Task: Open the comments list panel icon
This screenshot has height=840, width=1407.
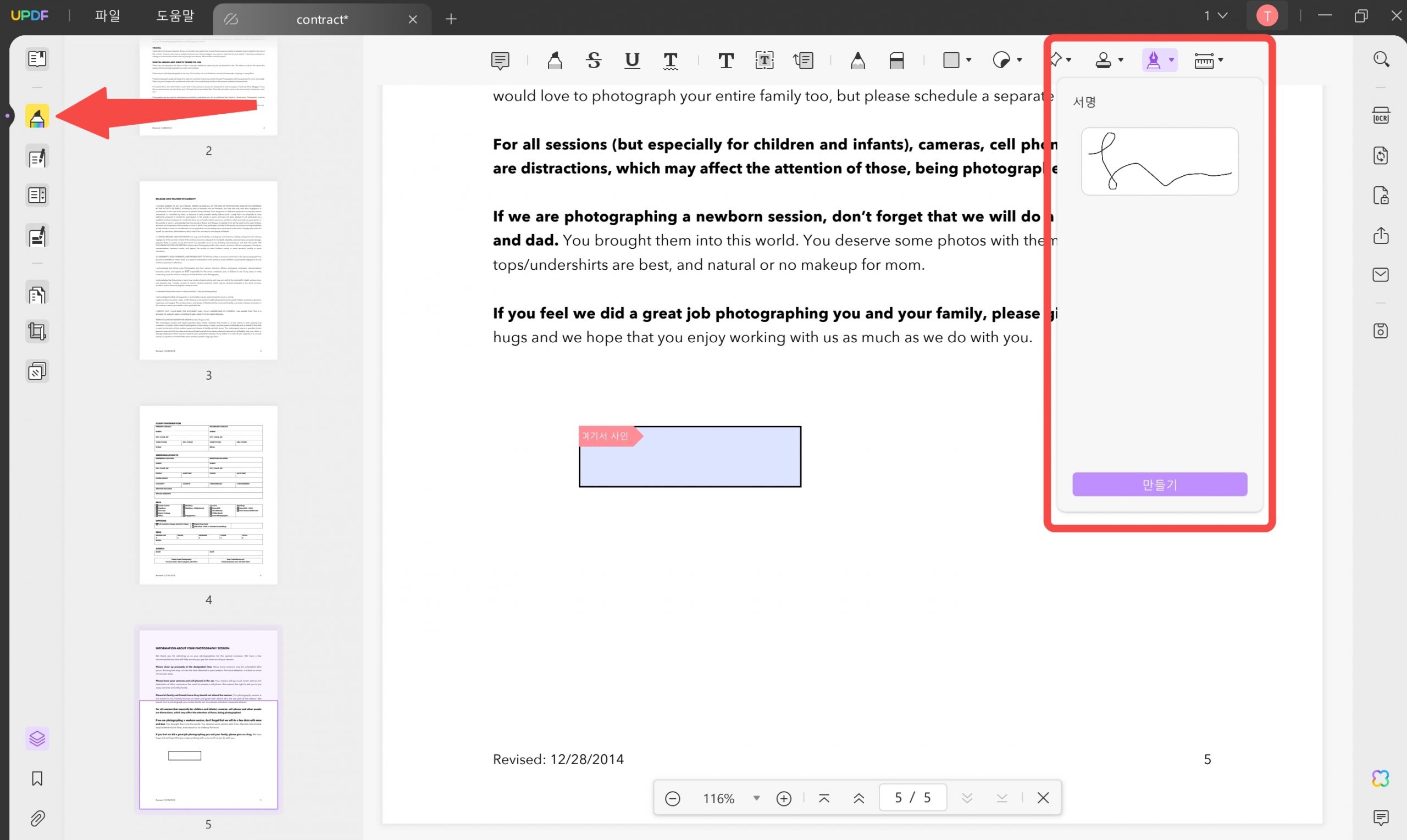Action: point(1381,818)
